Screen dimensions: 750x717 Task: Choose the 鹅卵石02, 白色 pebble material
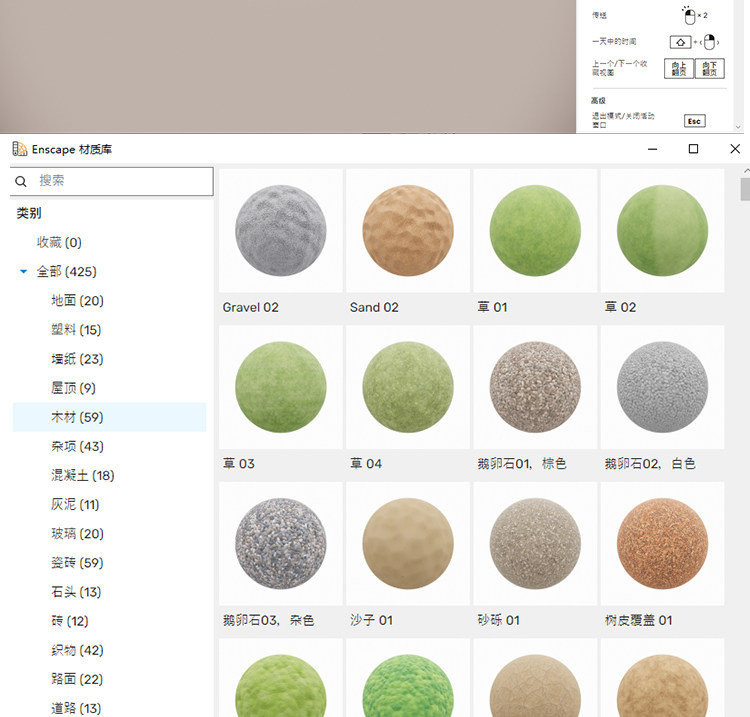point(662,387)
